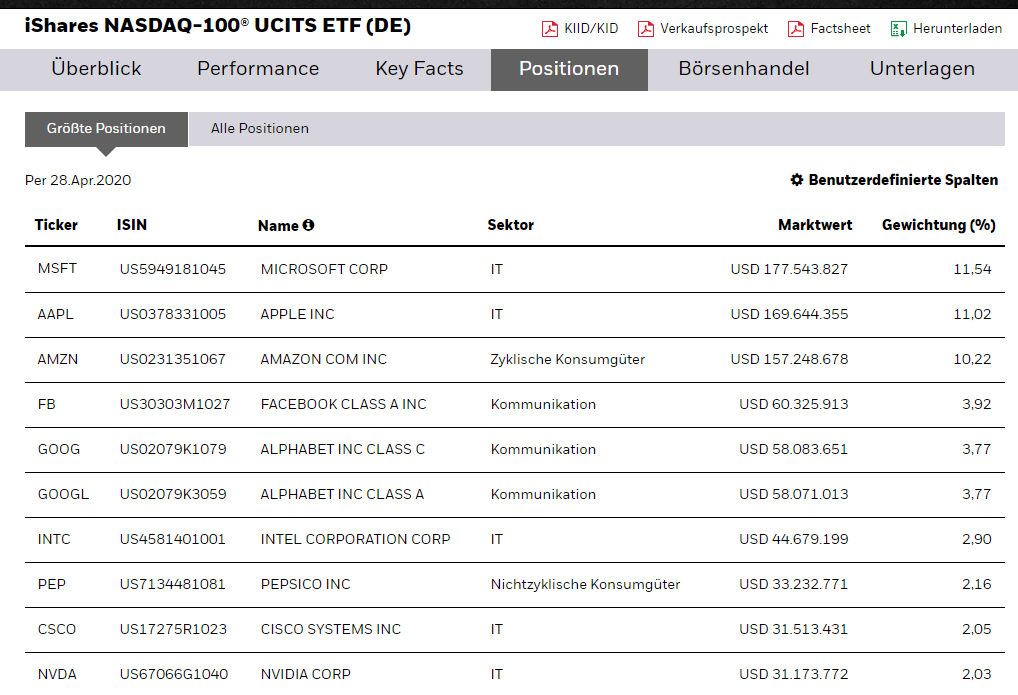Sort table by Ticker column header
Viewport: 1018px width, 695px height.
pos(56,225)
